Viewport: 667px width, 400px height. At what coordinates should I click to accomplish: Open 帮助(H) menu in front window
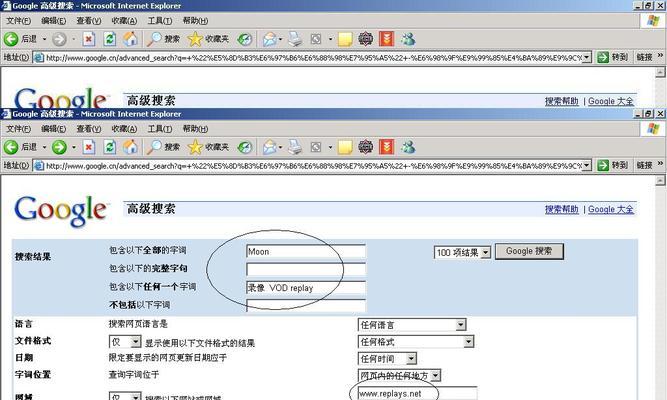pyautogui.click(x=195, y=129)
